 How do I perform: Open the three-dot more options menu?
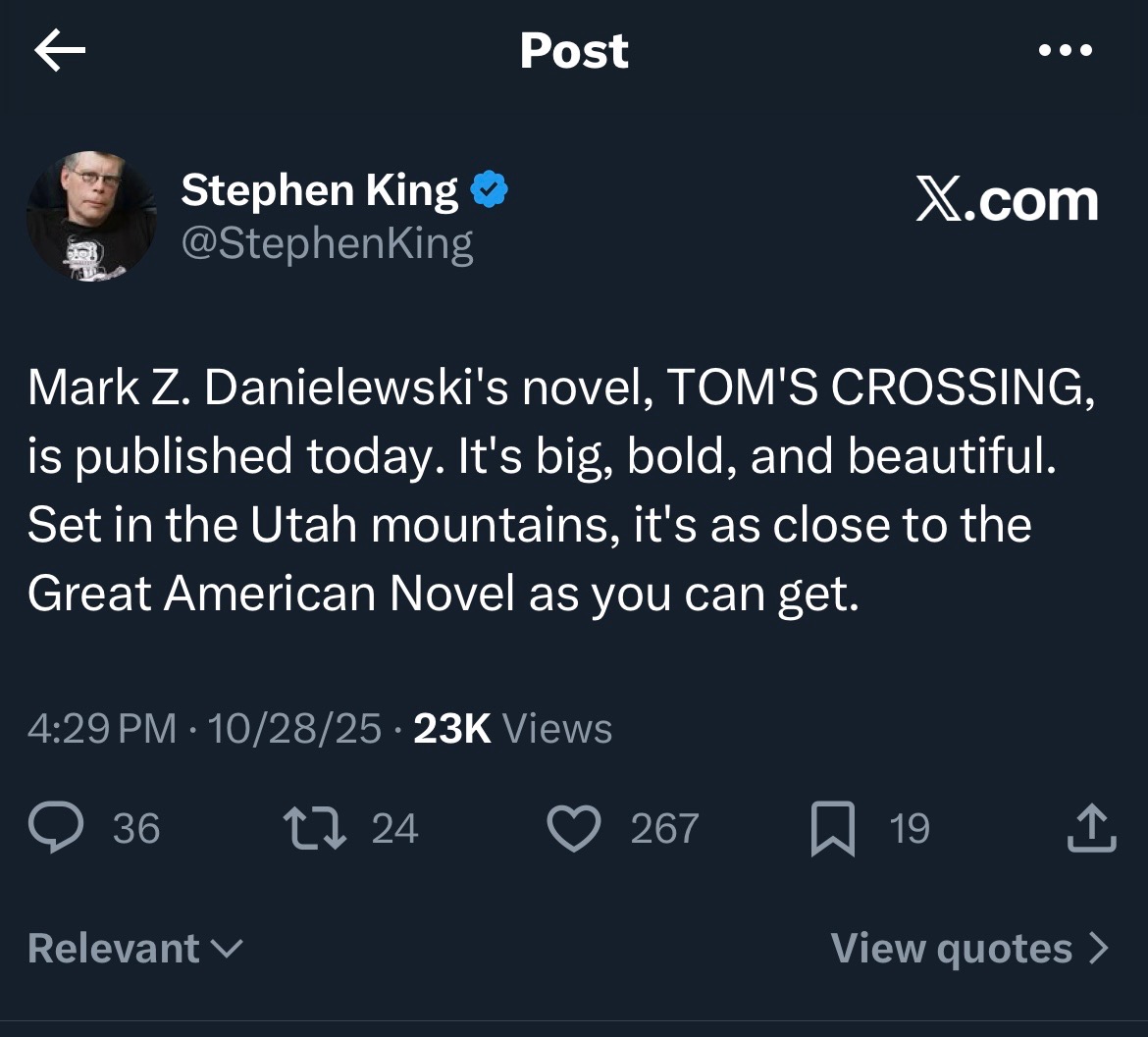point(1065,50)
